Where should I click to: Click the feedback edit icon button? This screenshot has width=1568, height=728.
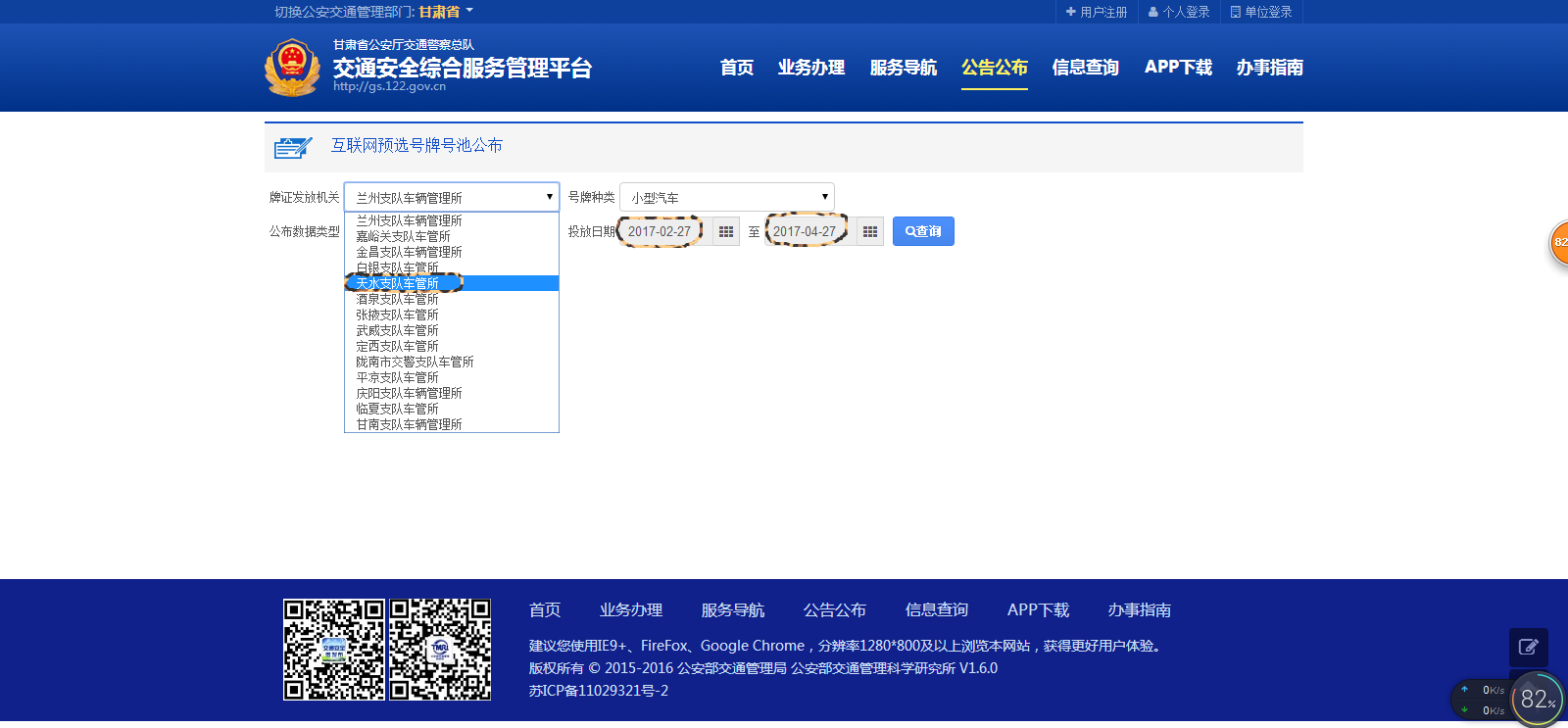1529,647
